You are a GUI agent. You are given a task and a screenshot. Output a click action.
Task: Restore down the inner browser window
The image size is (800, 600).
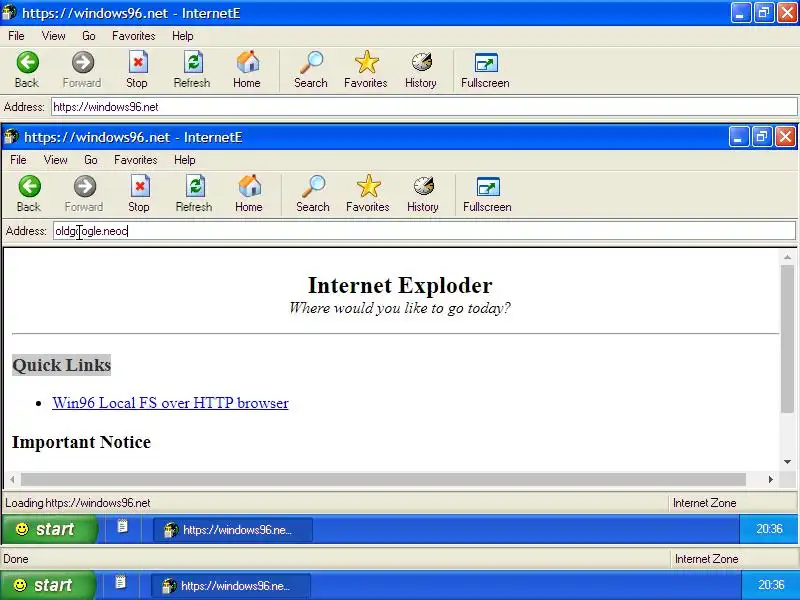[x=762, y=137]
